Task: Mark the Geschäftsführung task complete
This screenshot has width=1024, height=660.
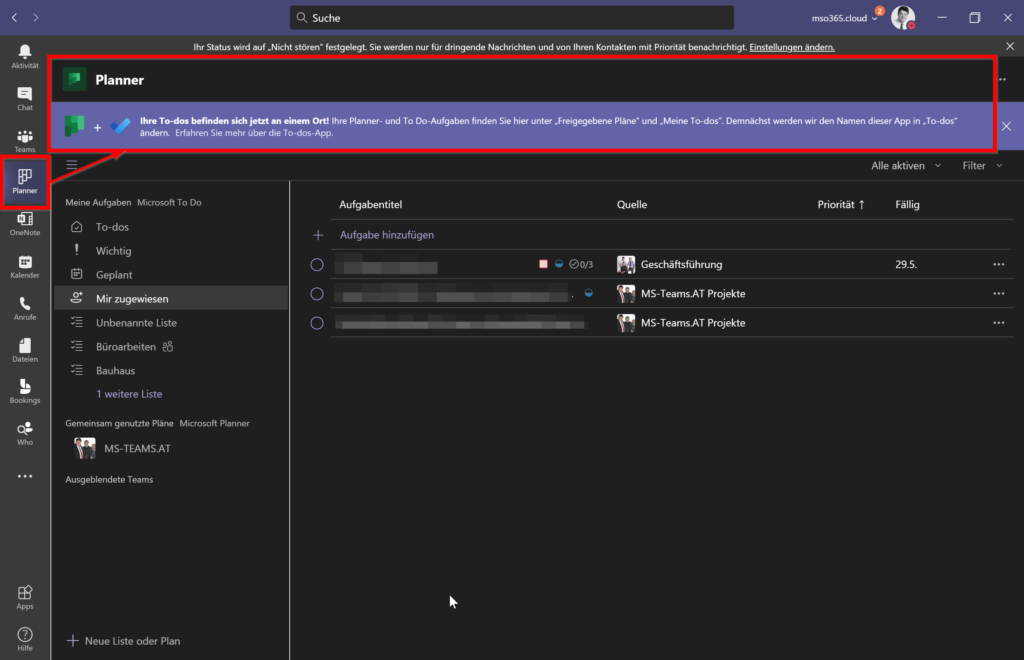Action: (317, 264)
